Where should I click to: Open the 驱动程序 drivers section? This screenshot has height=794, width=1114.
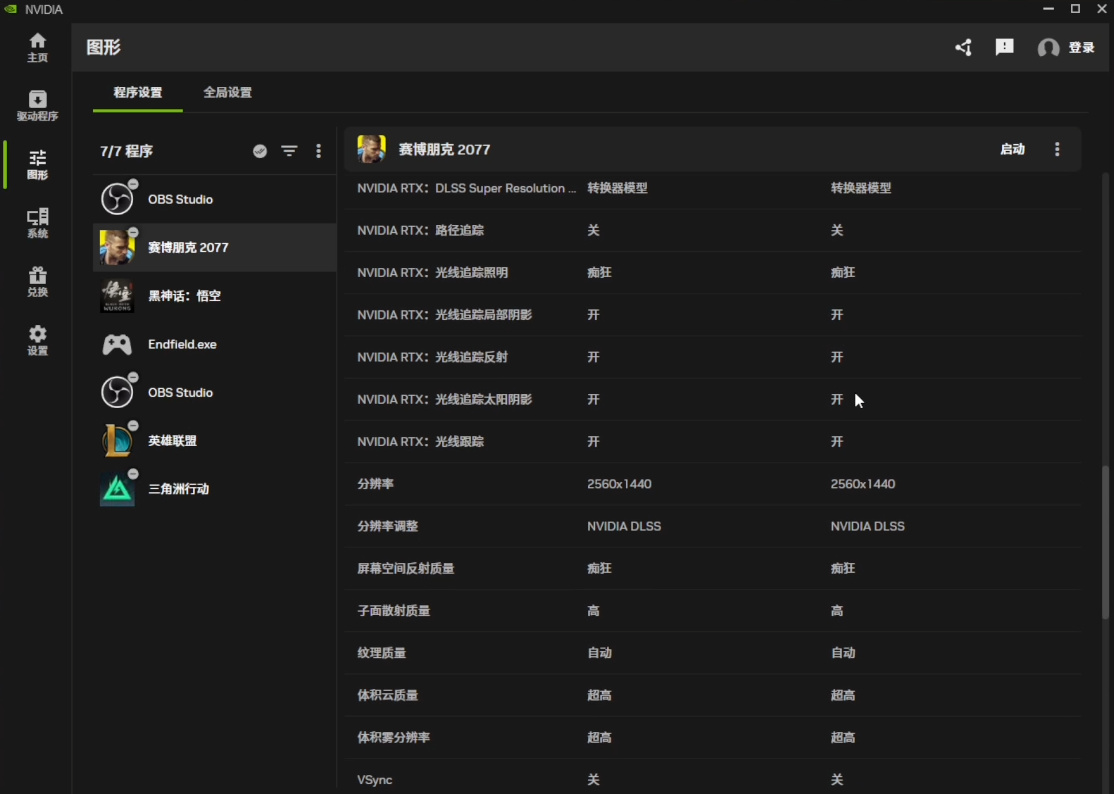(x=37, y=106)
